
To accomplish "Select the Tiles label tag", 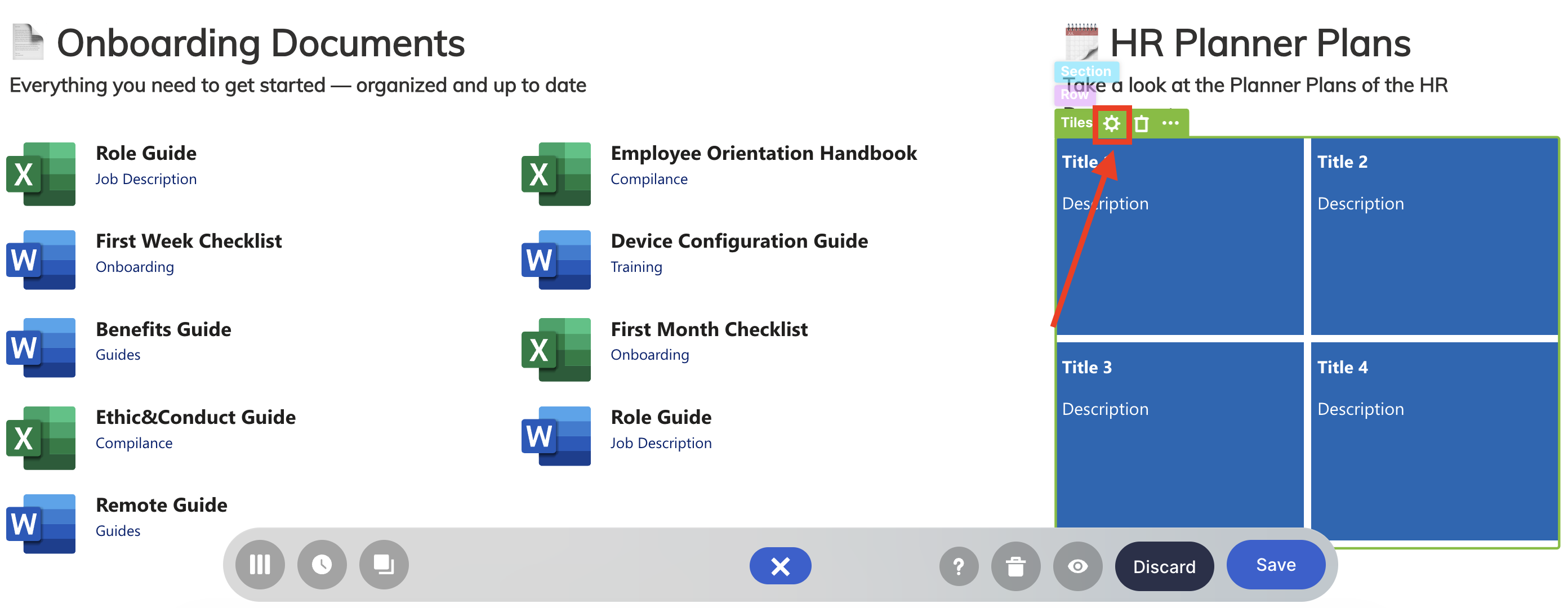I will (1076, 123).
